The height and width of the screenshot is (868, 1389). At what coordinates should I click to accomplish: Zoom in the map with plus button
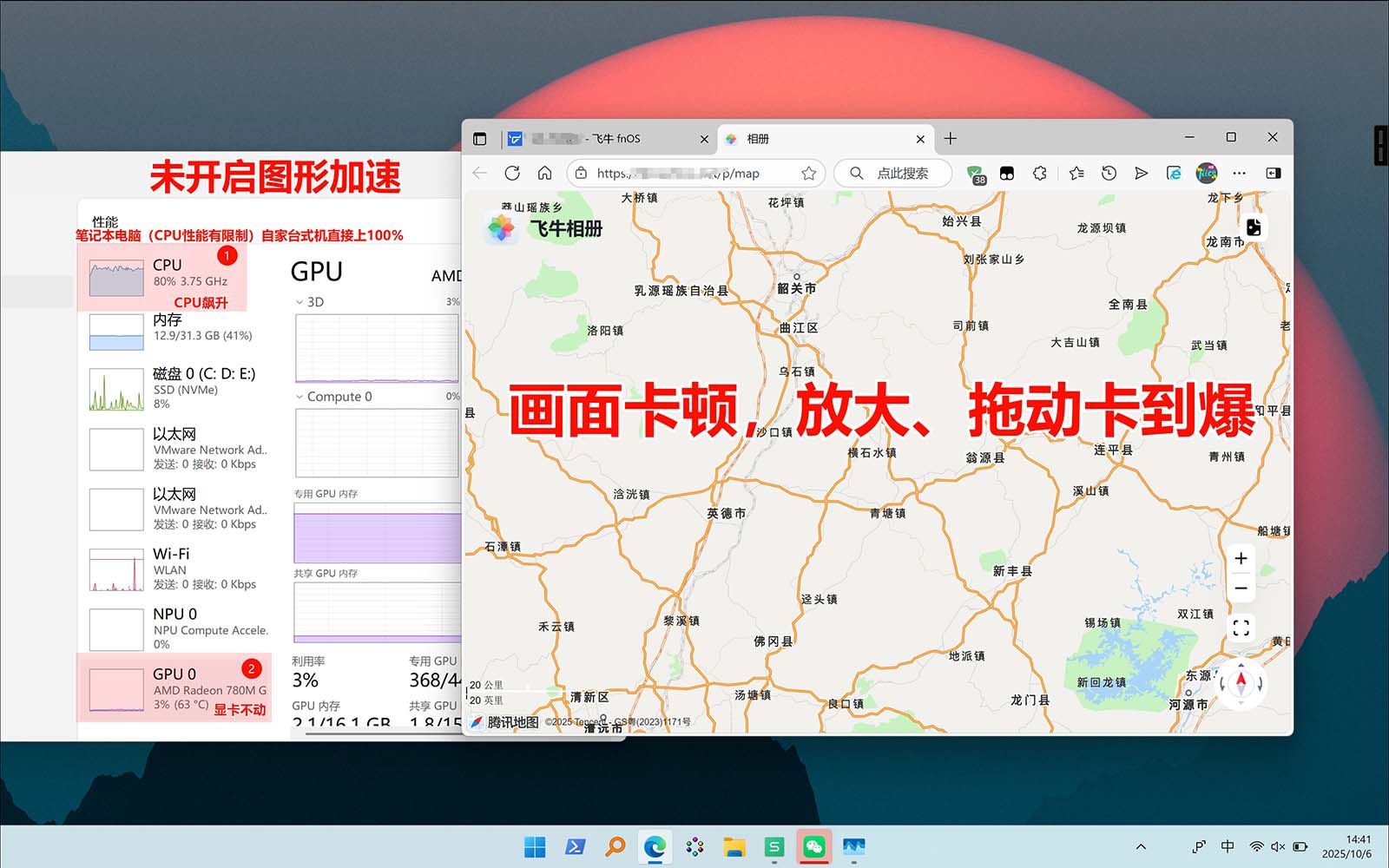pos(1241,559)
